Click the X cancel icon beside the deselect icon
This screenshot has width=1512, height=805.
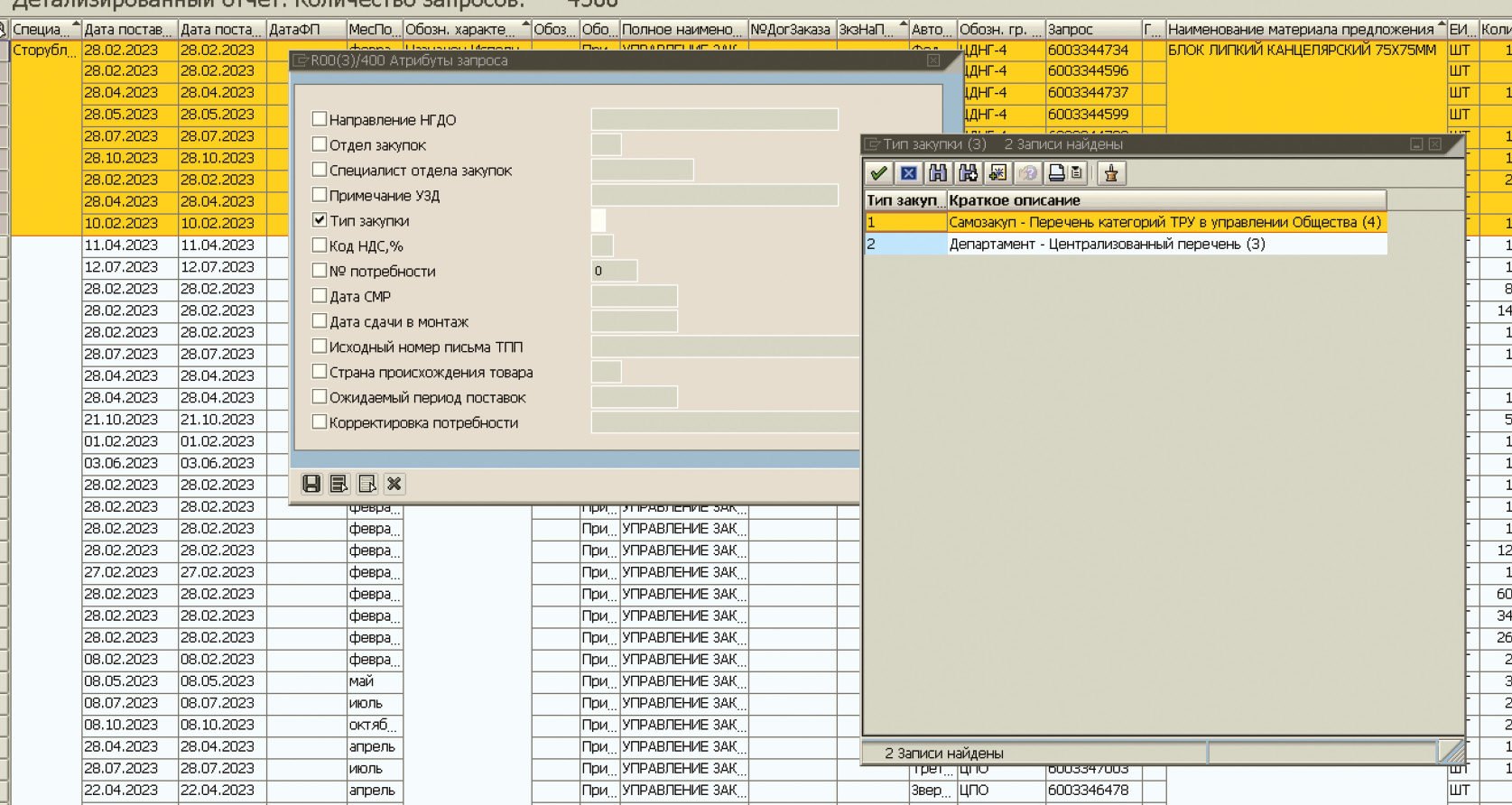(x=394, y=485)
